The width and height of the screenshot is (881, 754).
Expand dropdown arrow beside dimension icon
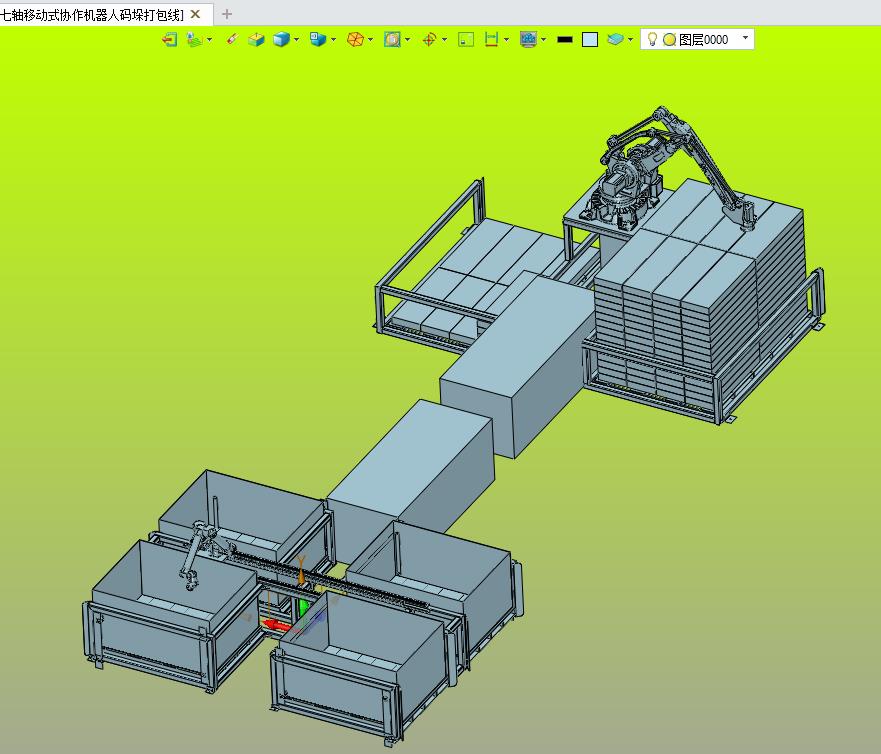click(x=506, y=40)
